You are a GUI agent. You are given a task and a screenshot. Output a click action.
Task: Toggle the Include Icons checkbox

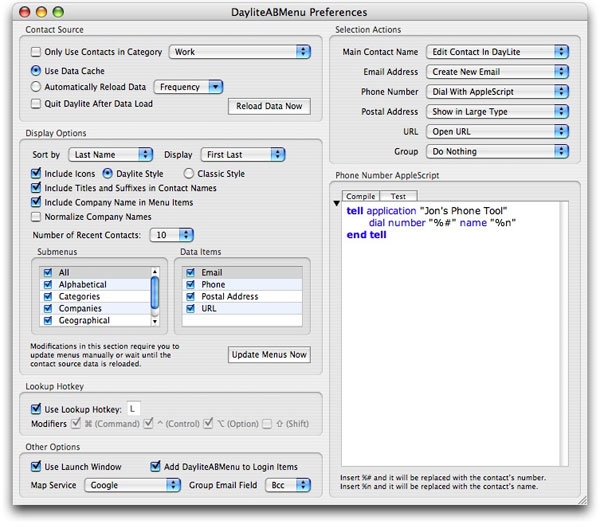pyautogui.click(x=36, y=173)
